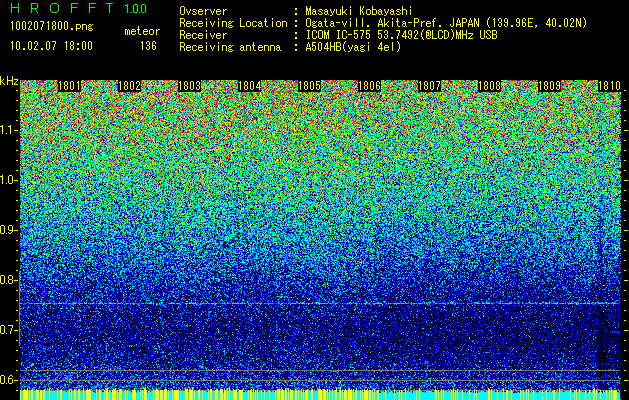Click the 1804 time marker
Image resolution: width=629 pixels, height=400 pixels.
(250, 86)
